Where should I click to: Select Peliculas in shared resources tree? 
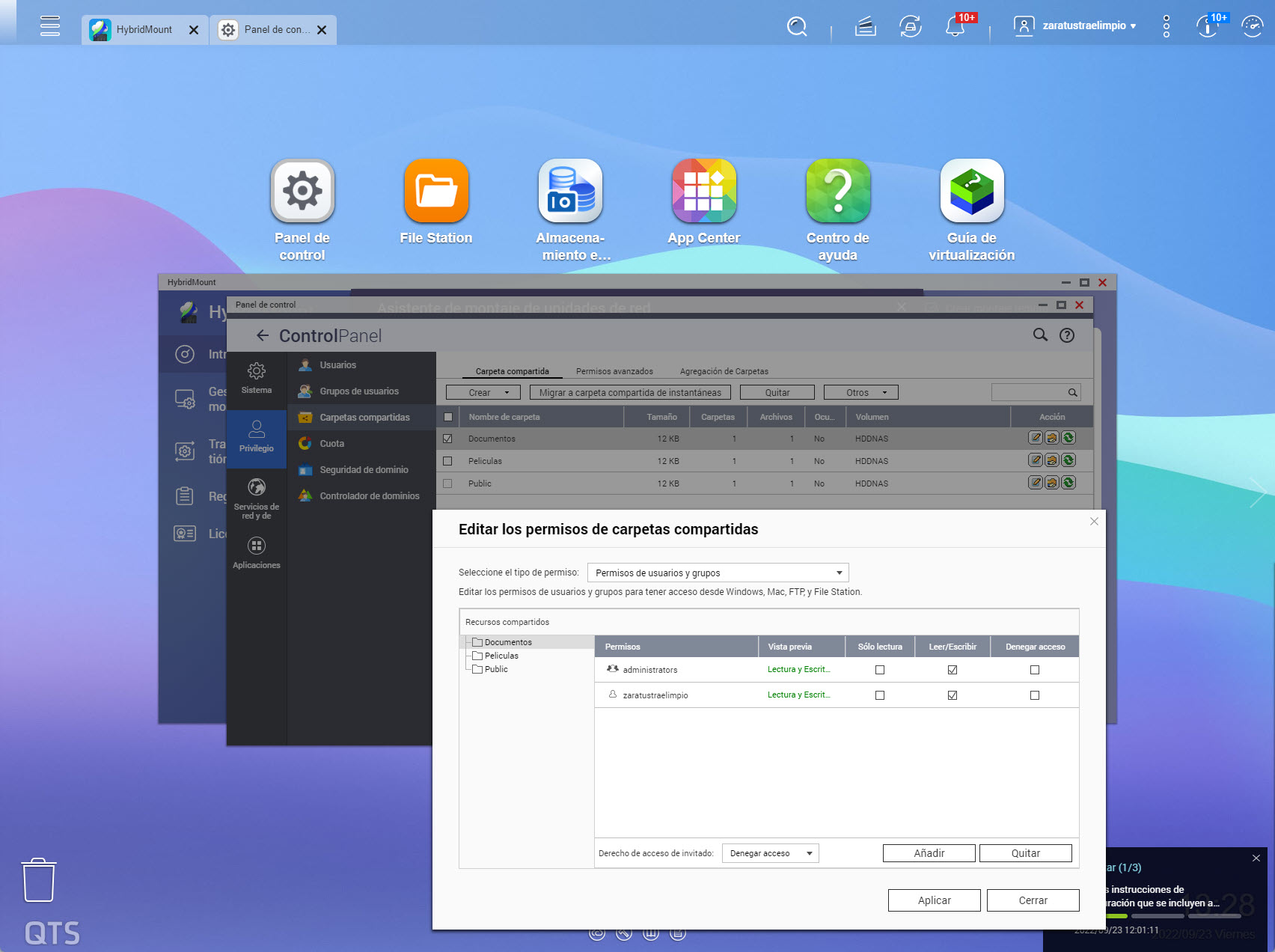[501, 656]
